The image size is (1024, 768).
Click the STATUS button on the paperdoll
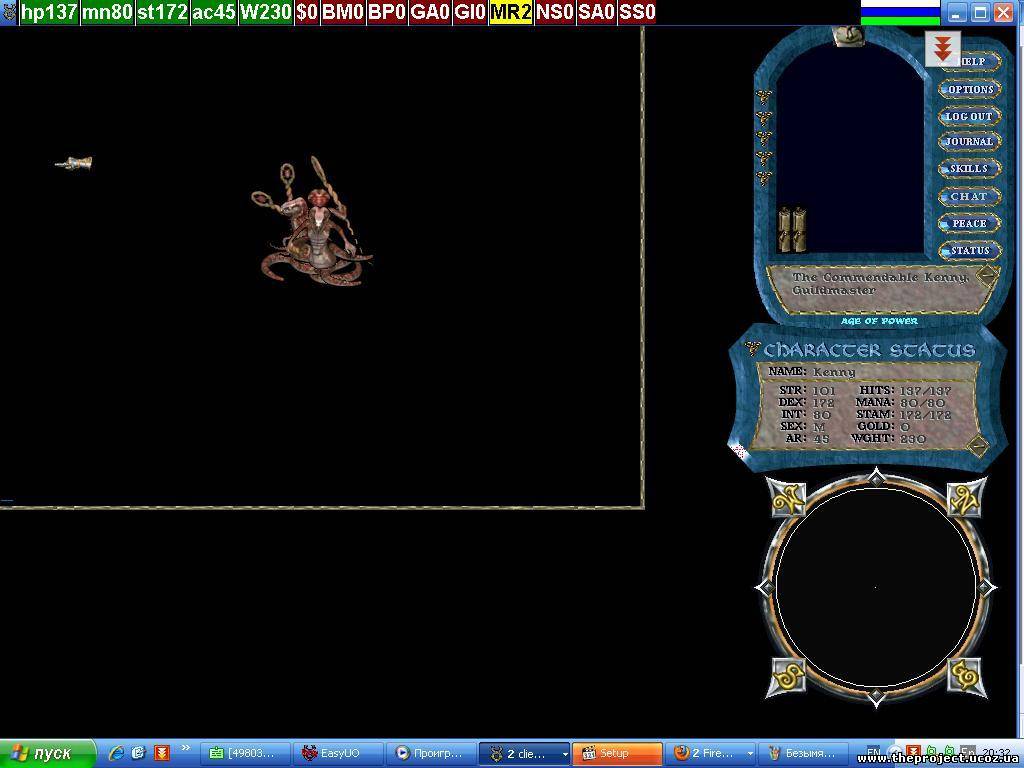point(969,250)
